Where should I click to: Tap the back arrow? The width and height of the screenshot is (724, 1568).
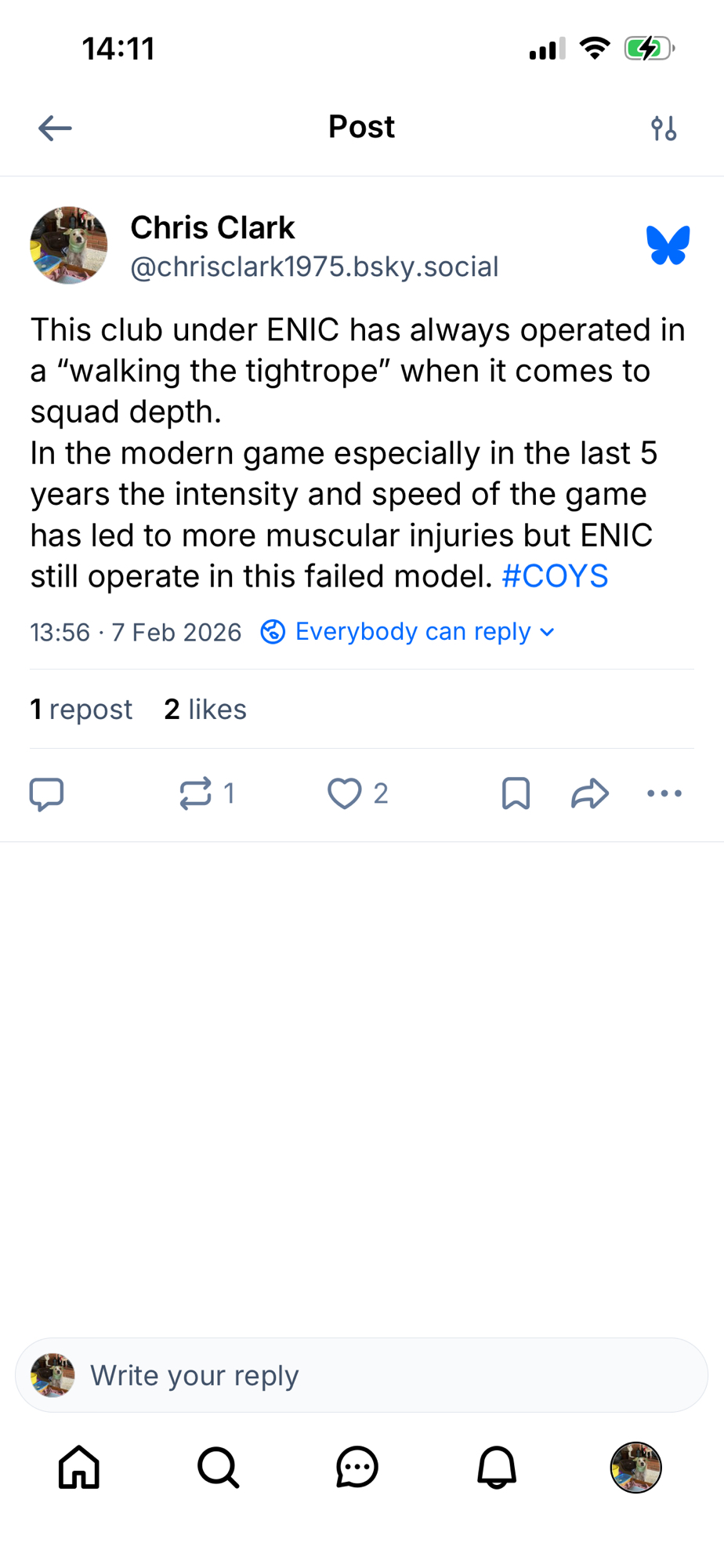(55, 128)
